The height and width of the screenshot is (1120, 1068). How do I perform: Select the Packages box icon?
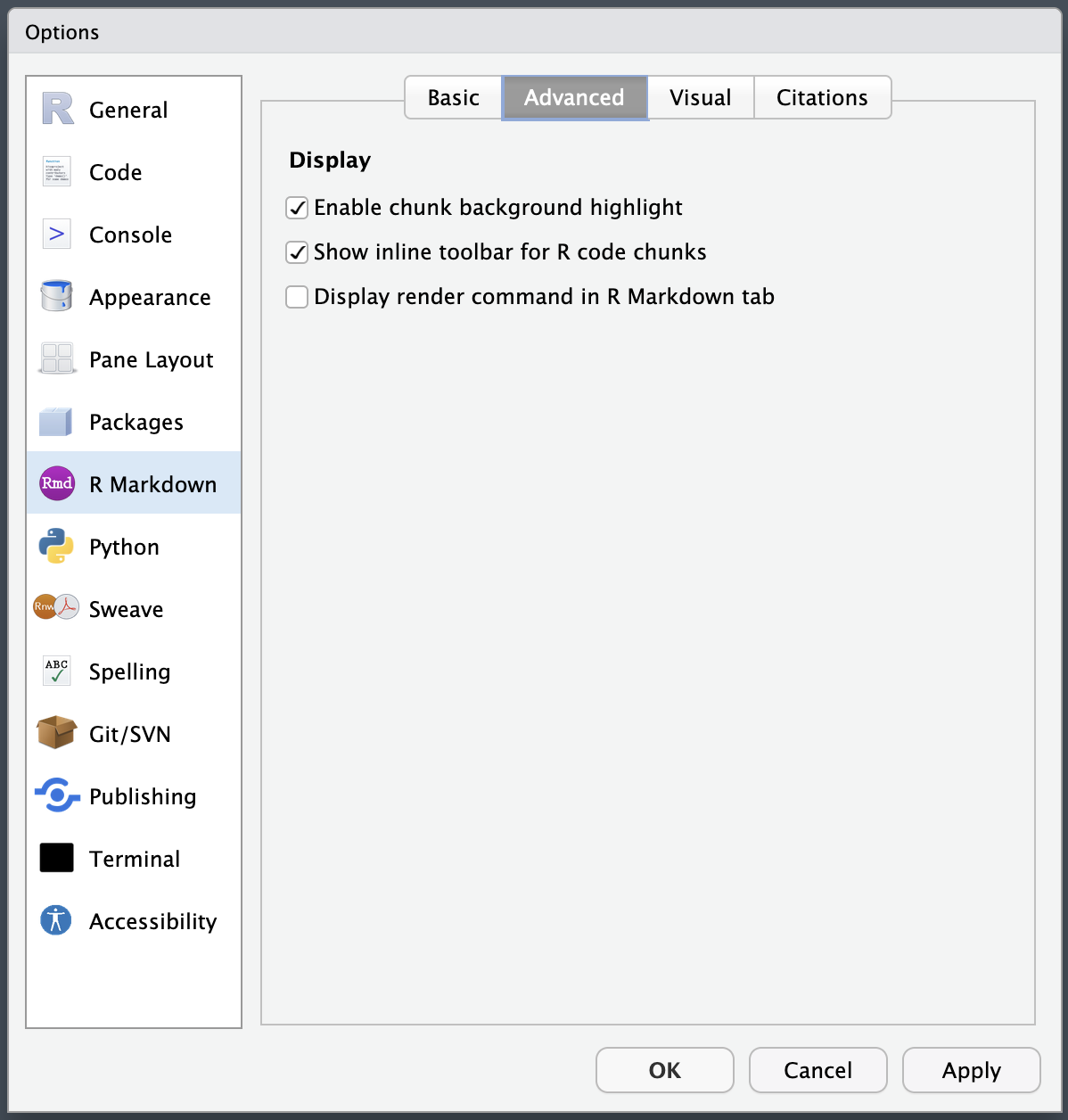coord(56,421)
